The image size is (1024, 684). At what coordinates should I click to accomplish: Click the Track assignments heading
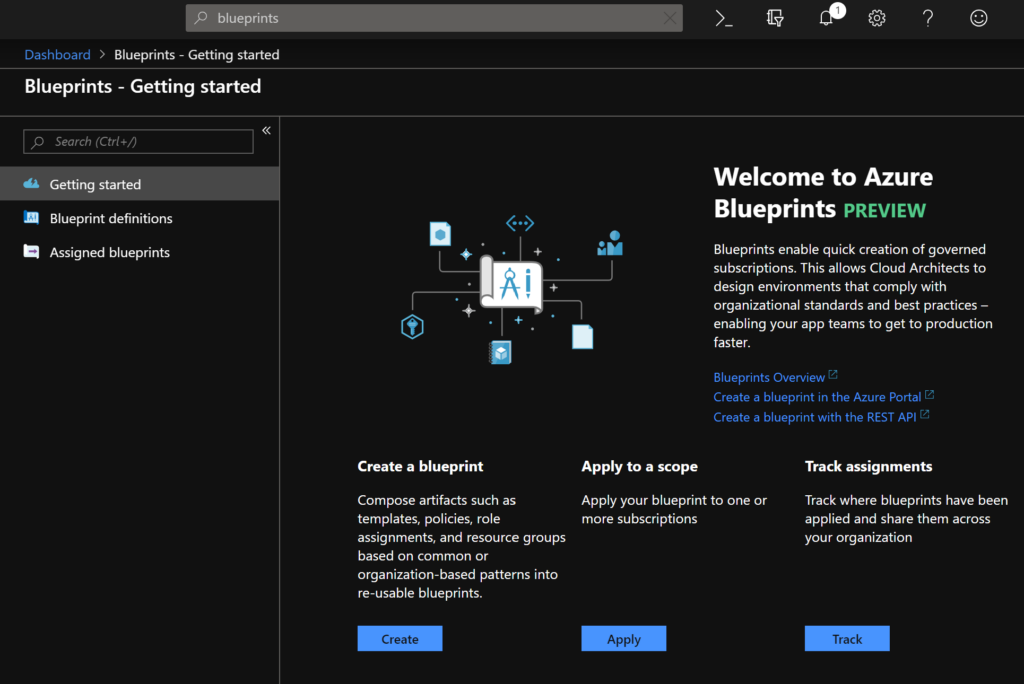pos(868,466)
